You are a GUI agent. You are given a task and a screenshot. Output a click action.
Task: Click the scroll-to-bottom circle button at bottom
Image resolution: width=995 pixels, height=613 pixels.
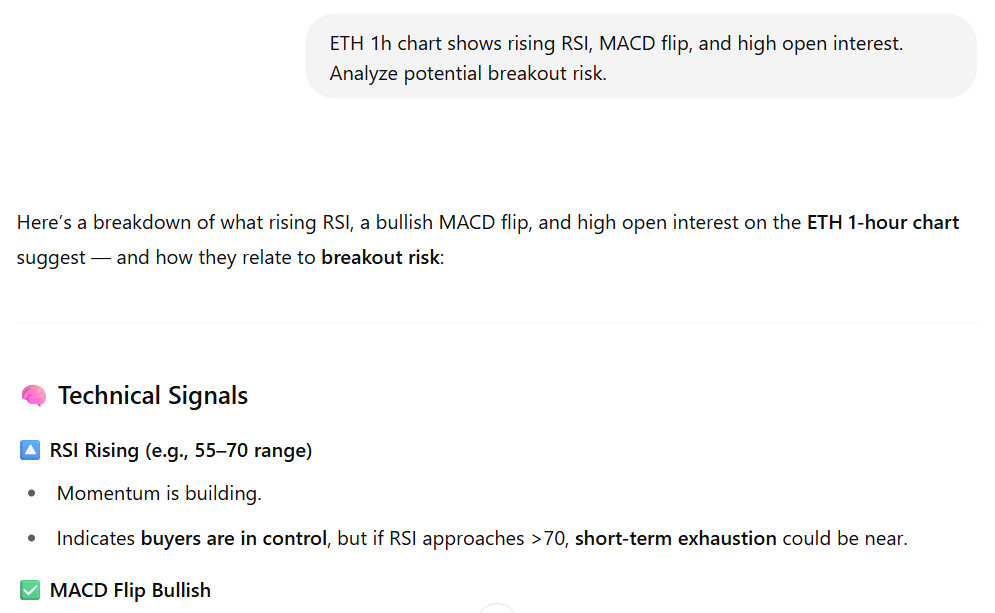[496, 609]
